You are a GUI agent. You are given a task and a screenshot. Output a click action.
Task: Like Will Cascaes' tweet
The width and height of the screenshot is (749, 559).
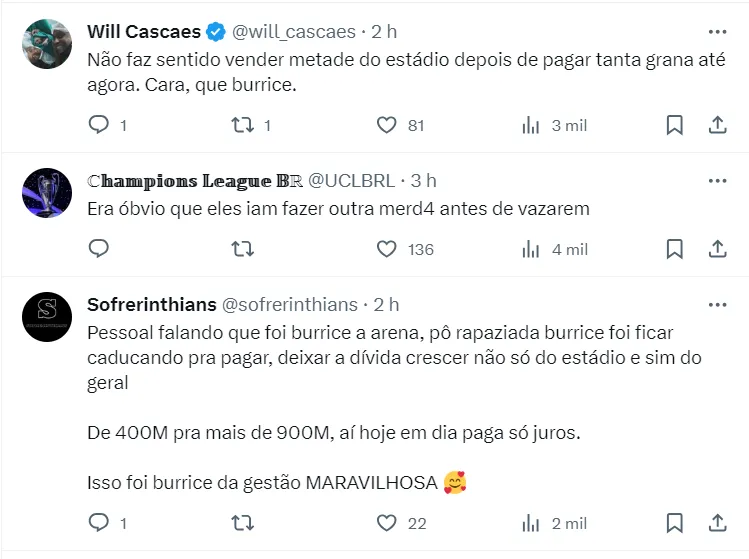point(386,125)
